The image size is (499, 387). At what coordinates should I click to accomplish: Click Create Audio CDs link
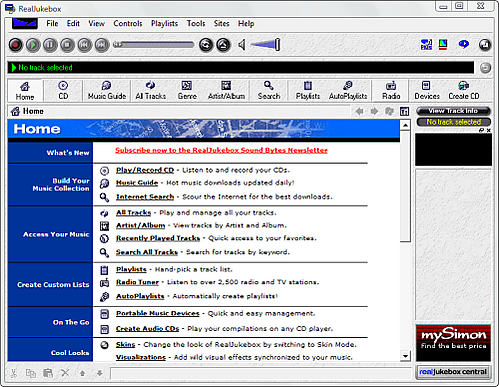[147, 329]
